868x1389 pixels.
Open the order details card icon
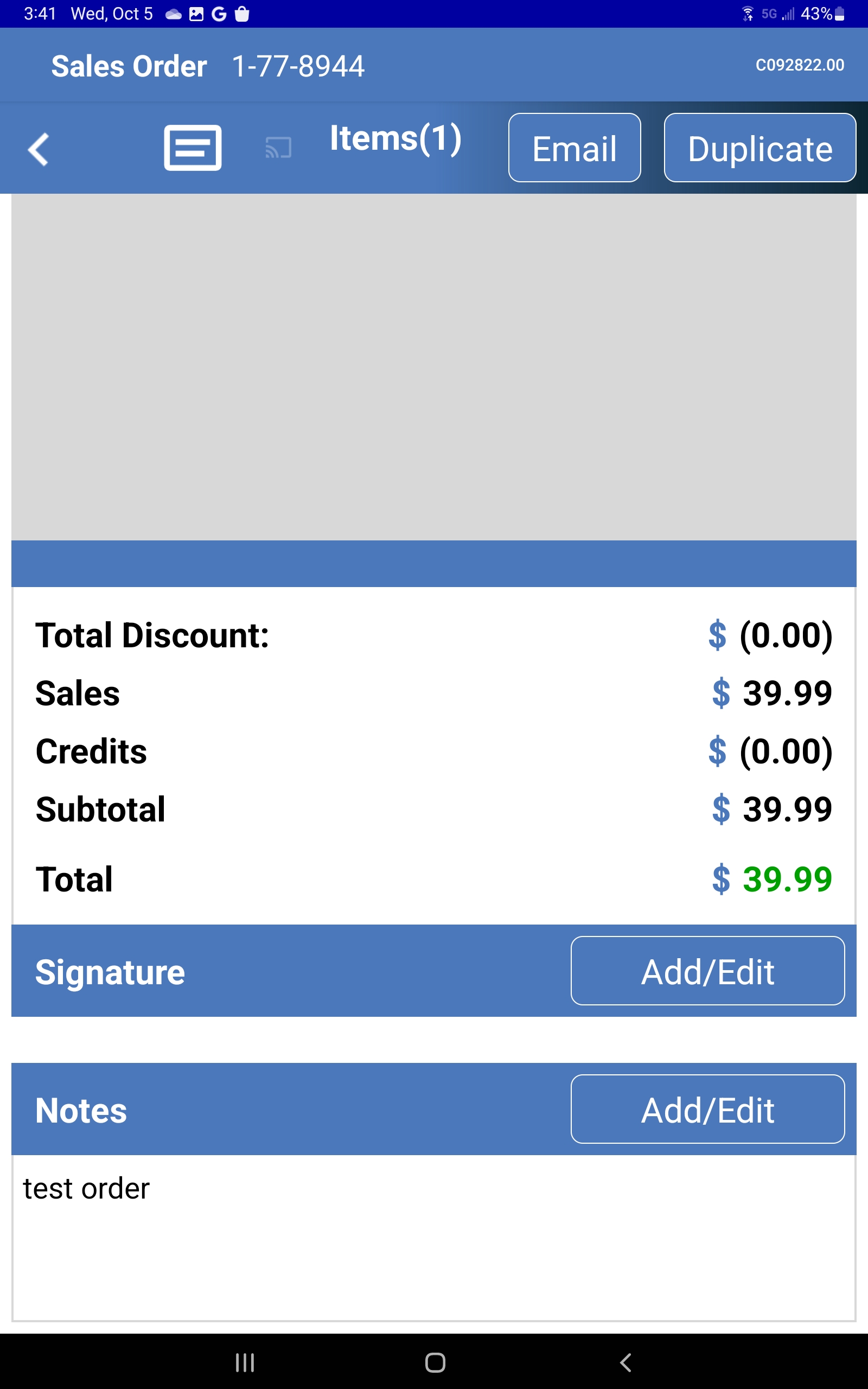pyautogui.click(x=192, y=148)
